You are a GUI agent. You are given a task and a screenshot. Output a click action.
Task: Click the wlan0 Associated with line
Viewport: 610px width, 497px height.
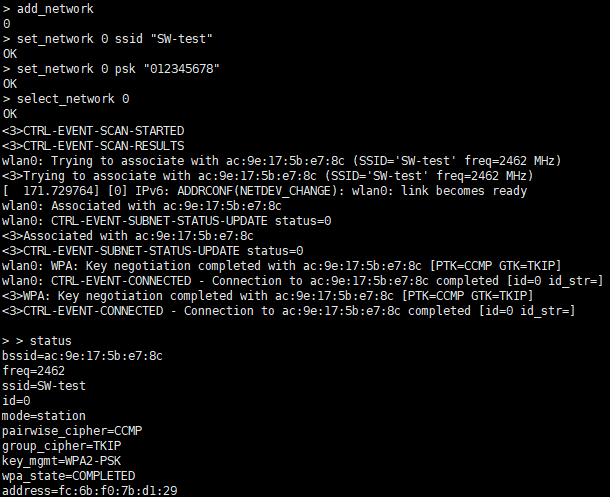(142, 206)
